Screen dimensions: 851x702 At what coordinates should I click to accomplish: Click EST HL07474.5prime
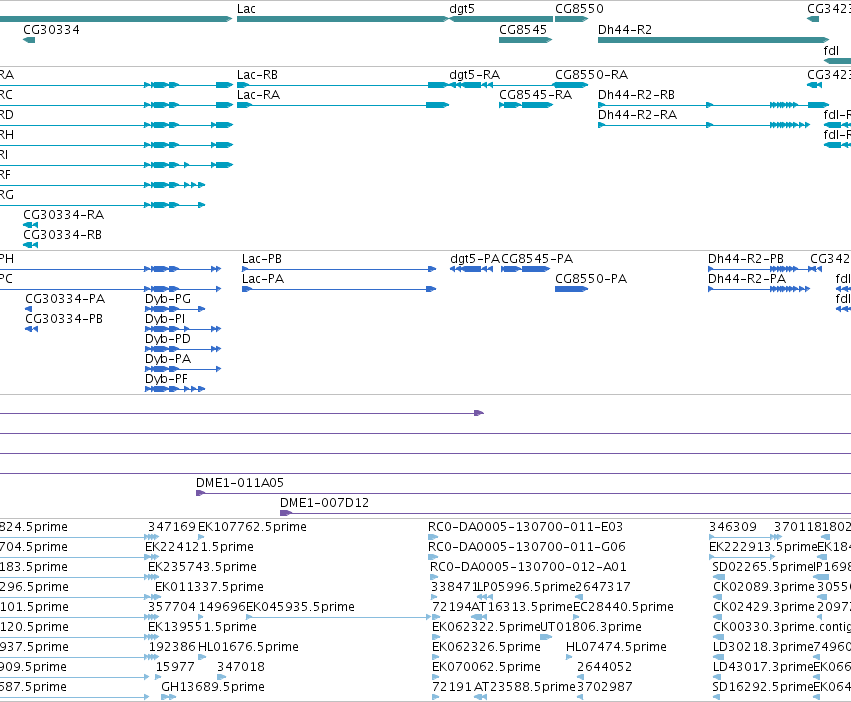click(x=616, y=647)
